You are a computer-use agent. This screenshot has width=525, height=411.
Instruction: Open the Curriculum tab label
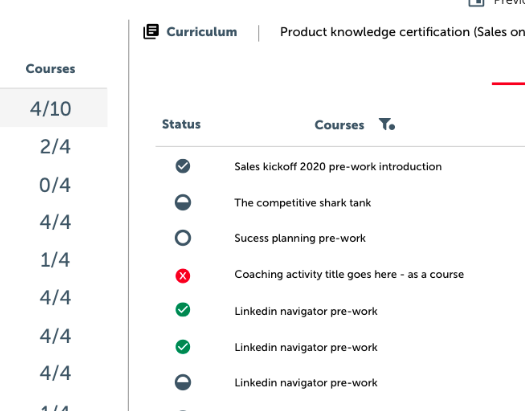[x=202, y=32]
